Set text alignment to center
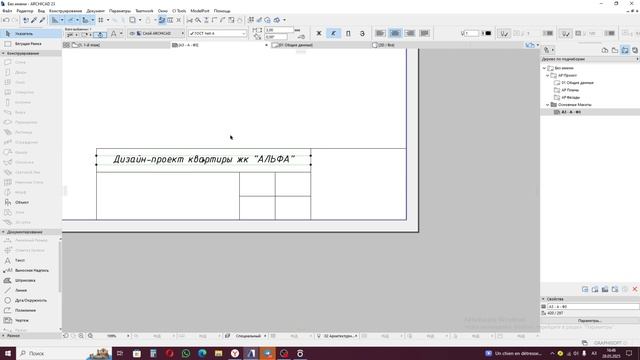The width and height of the screenshot is (640, 360). coord(395,33)
